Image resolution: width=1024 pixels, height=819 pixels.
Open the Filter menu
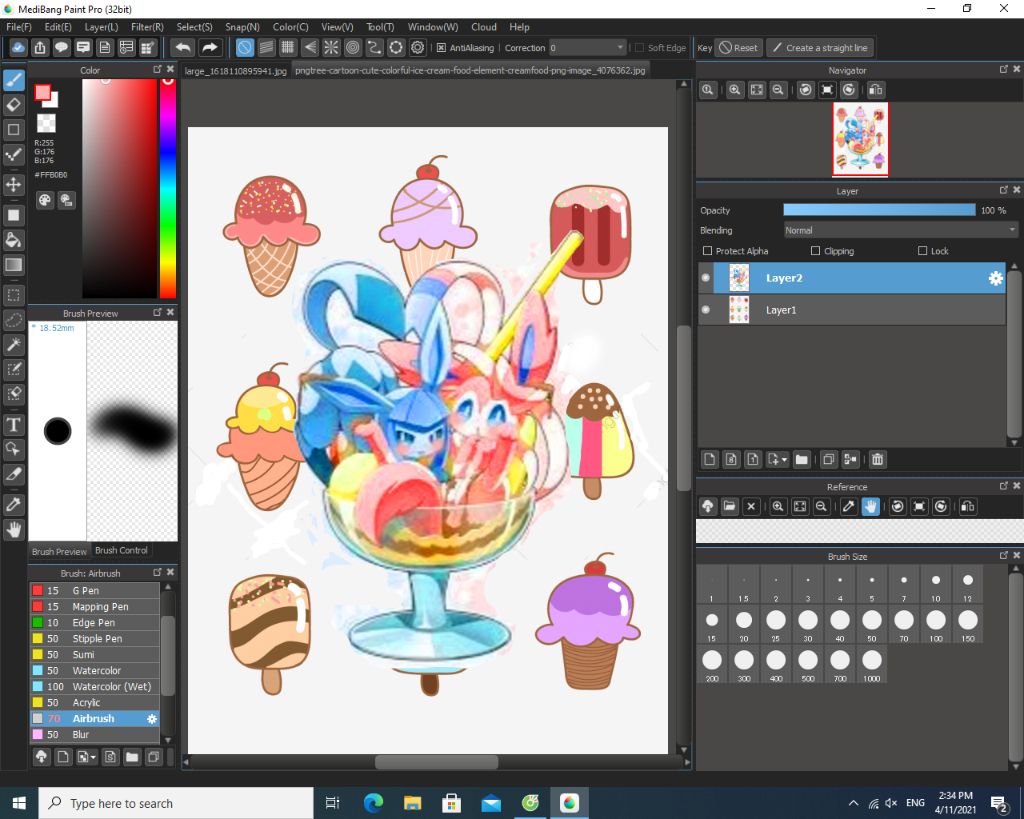click(147, 27)
